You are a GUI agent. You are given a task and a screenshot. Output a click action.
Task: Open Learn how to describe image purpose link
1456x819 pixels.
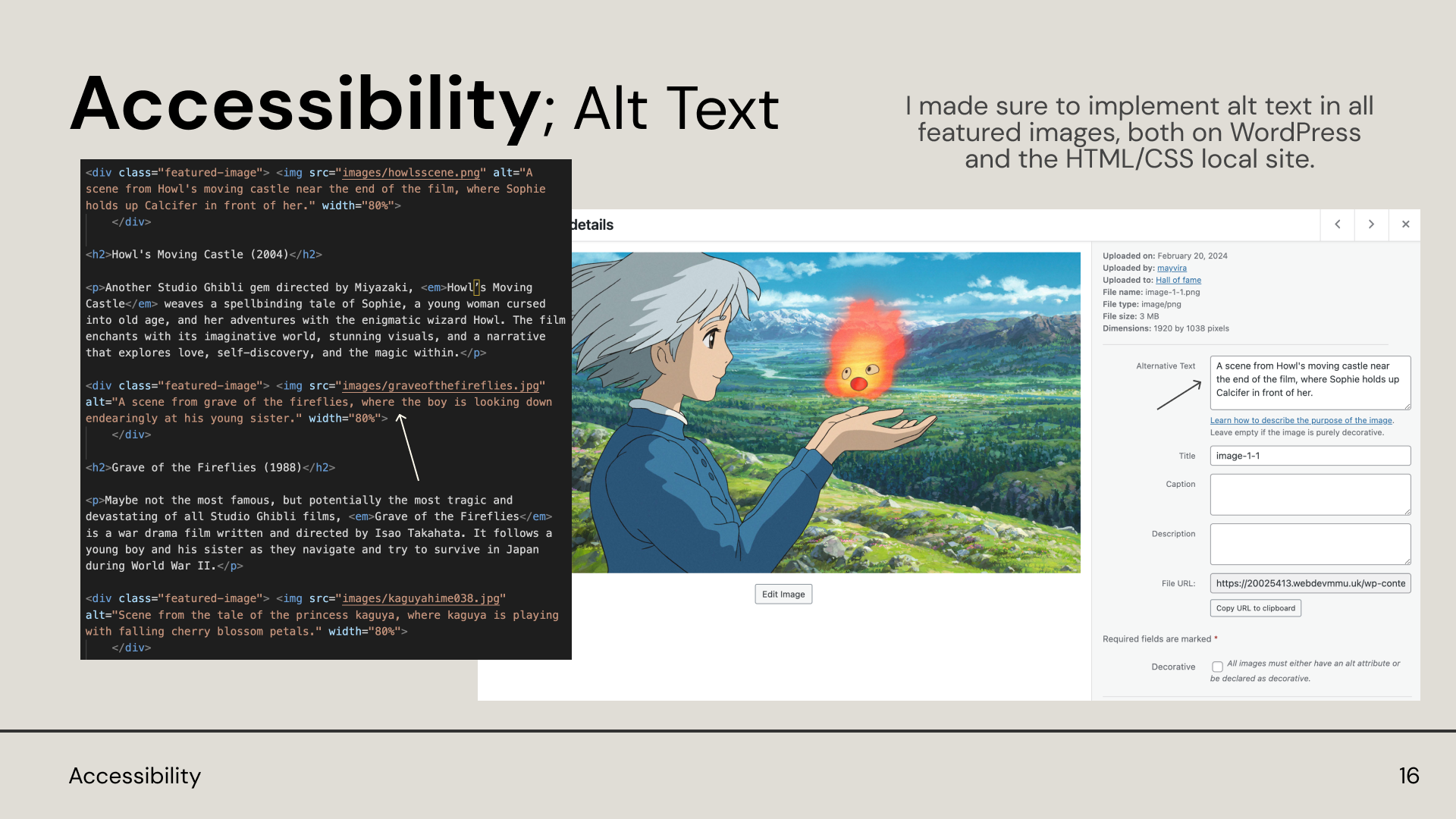pyautogui.click(x=1301, y=421)
